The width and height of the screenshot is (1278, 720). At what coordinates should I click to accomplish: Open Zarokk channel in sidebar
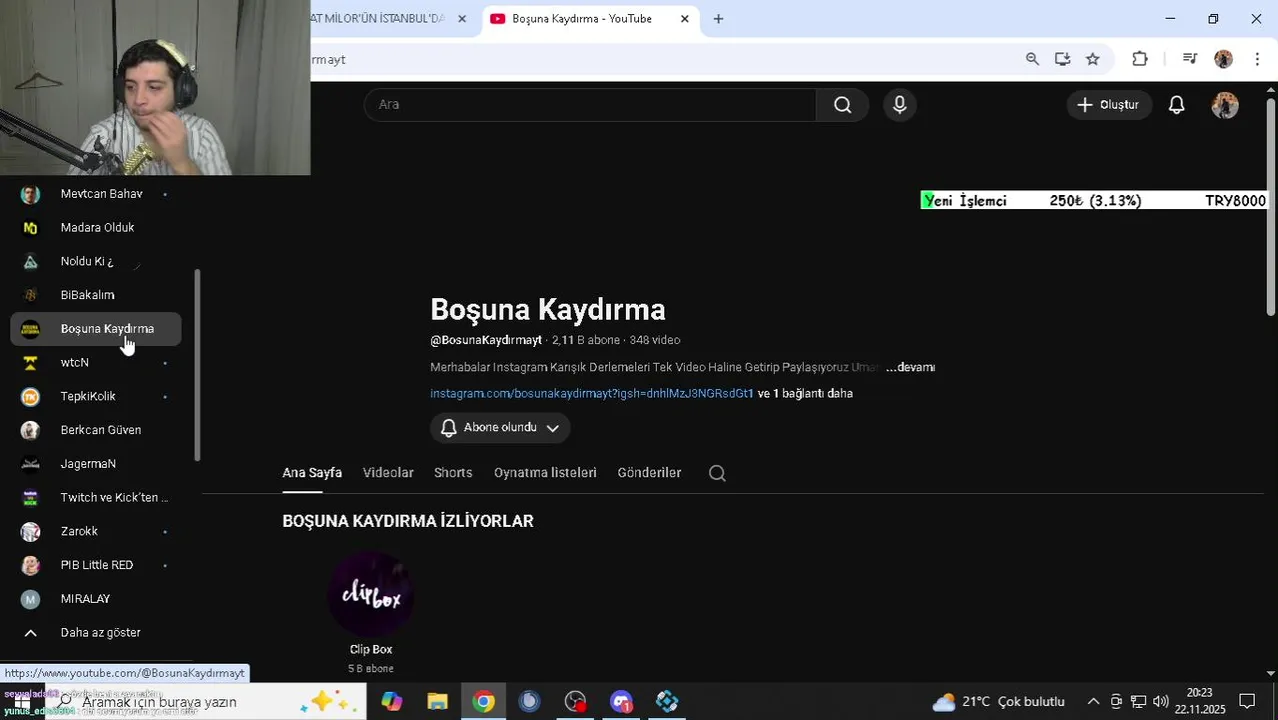[x=96, y=532]
